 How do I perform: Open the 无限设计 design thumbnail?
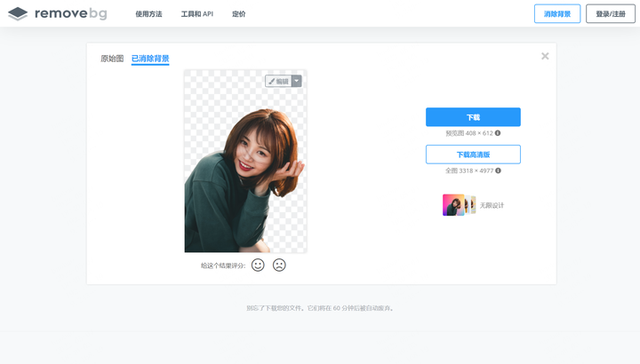[x=459, y=205]
